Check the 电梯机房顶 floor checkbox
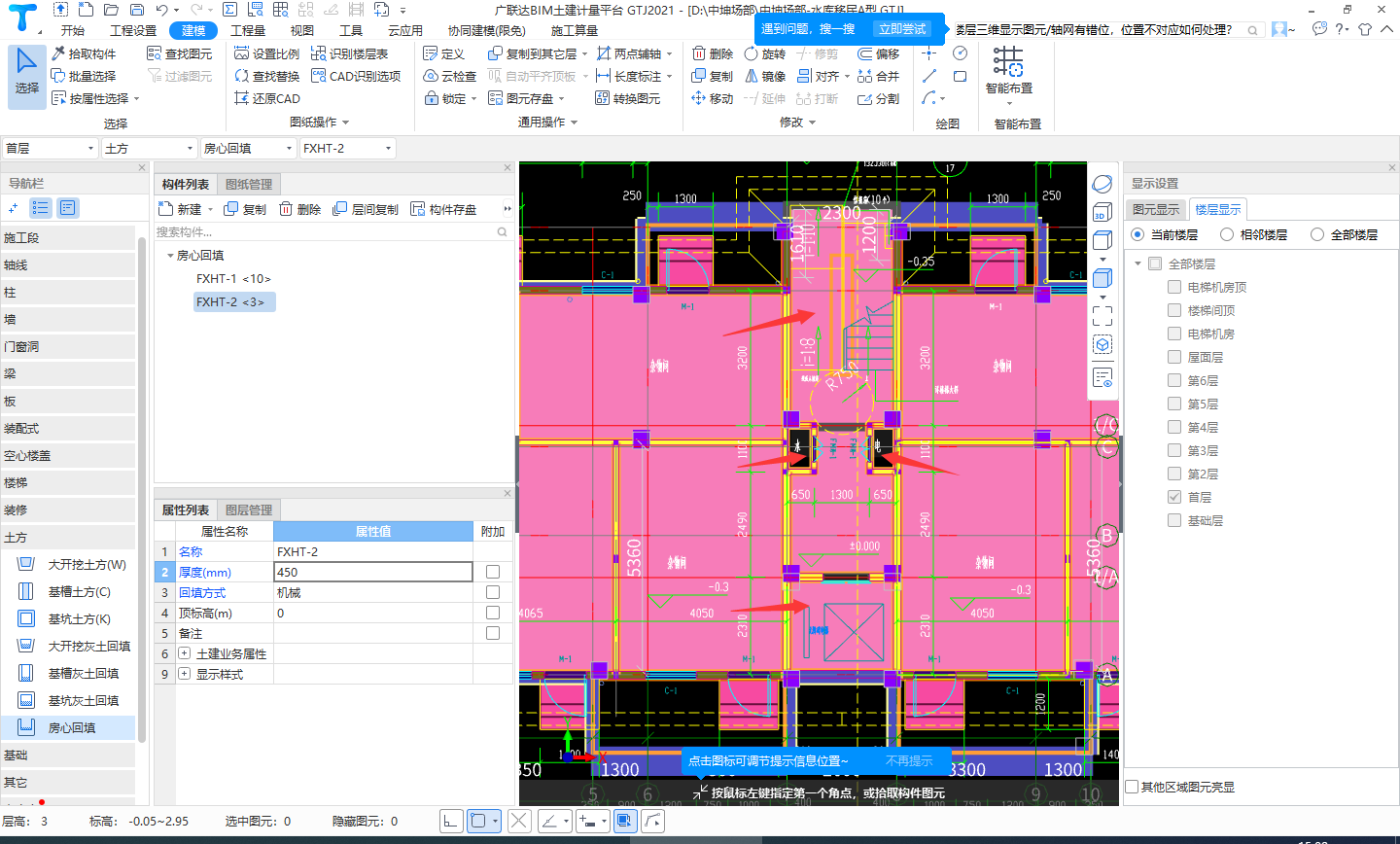Viewport: 1400px width, 844px height. 1174,287
